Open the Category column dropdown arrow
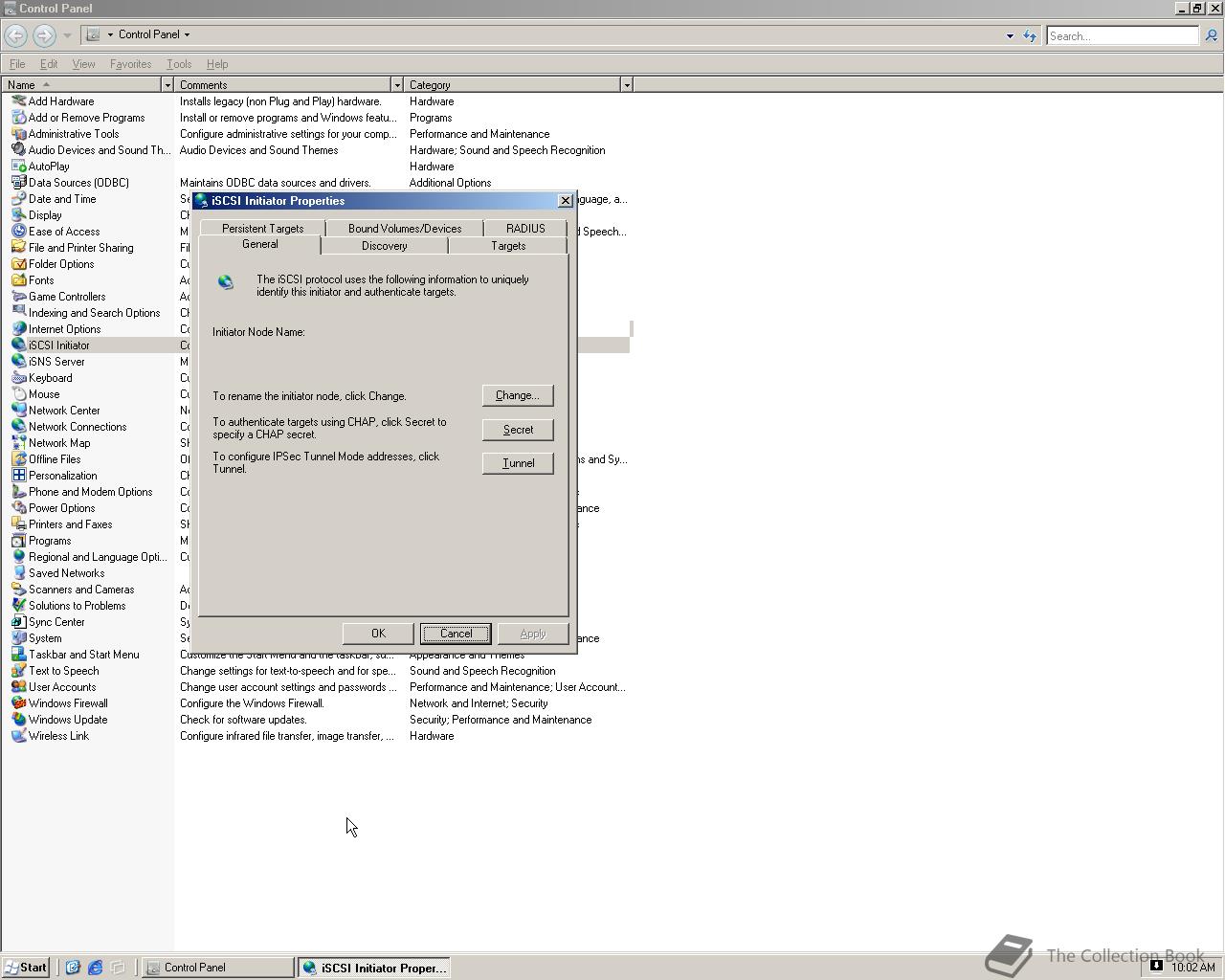1225x980 pixels. pos(627,85)
